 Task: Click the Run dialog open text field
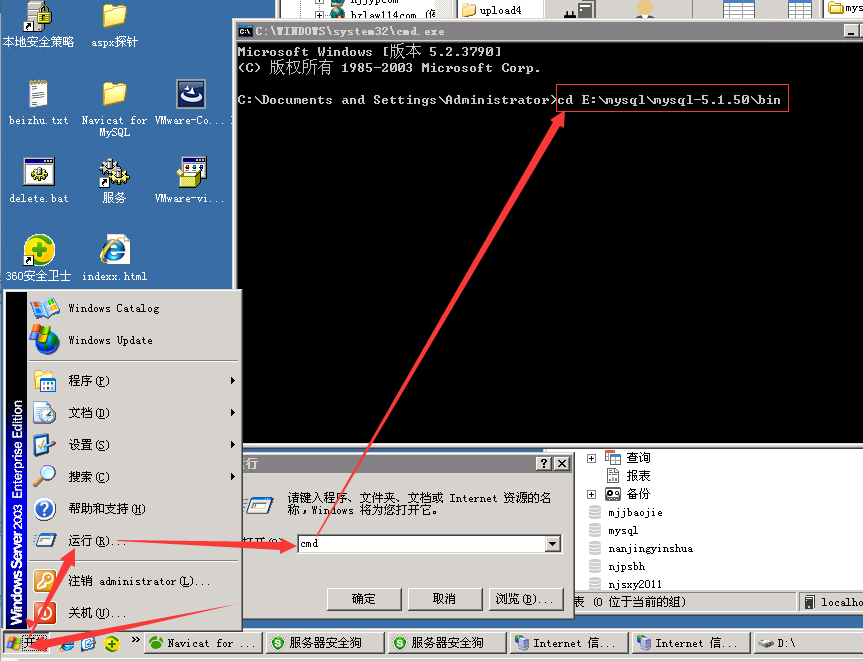(422, 544)
